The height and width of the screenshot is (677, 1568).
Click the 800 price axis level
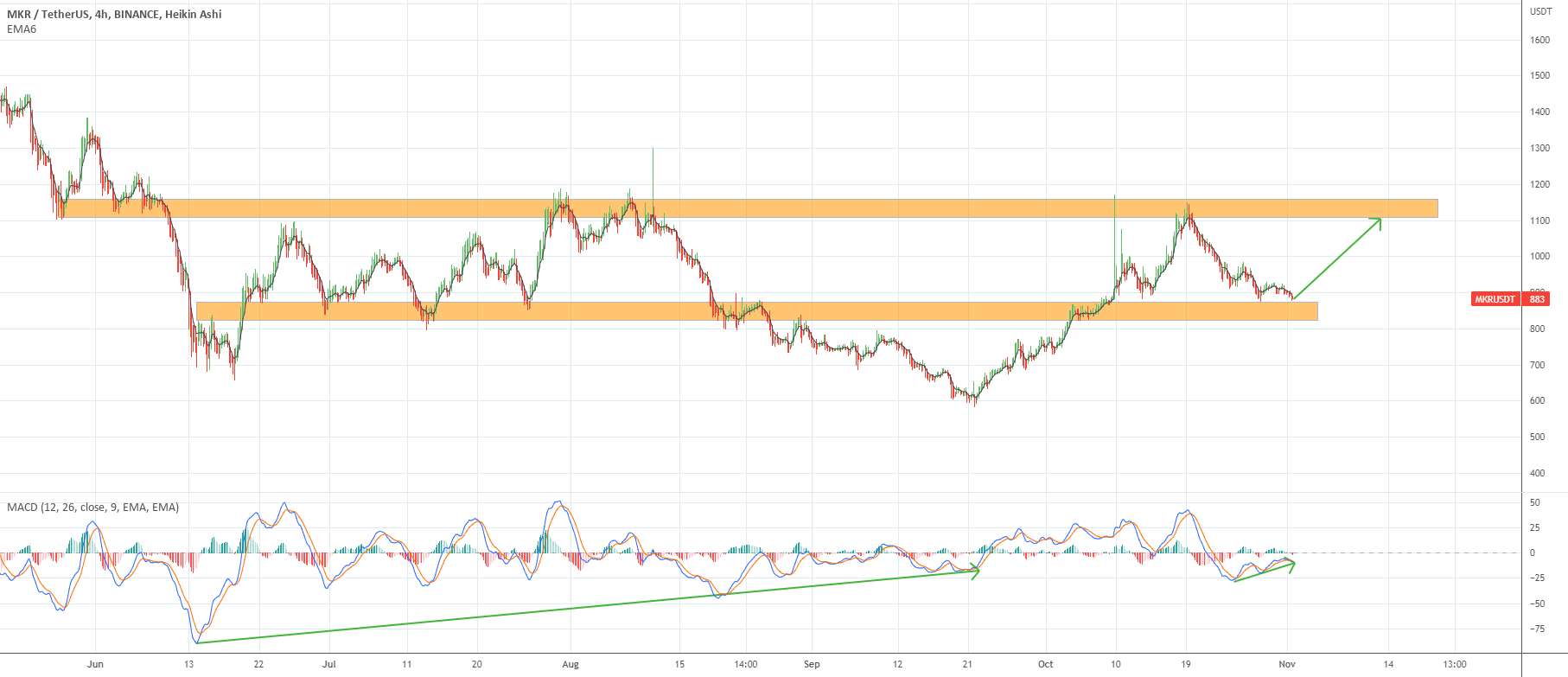click(1537, 329)
